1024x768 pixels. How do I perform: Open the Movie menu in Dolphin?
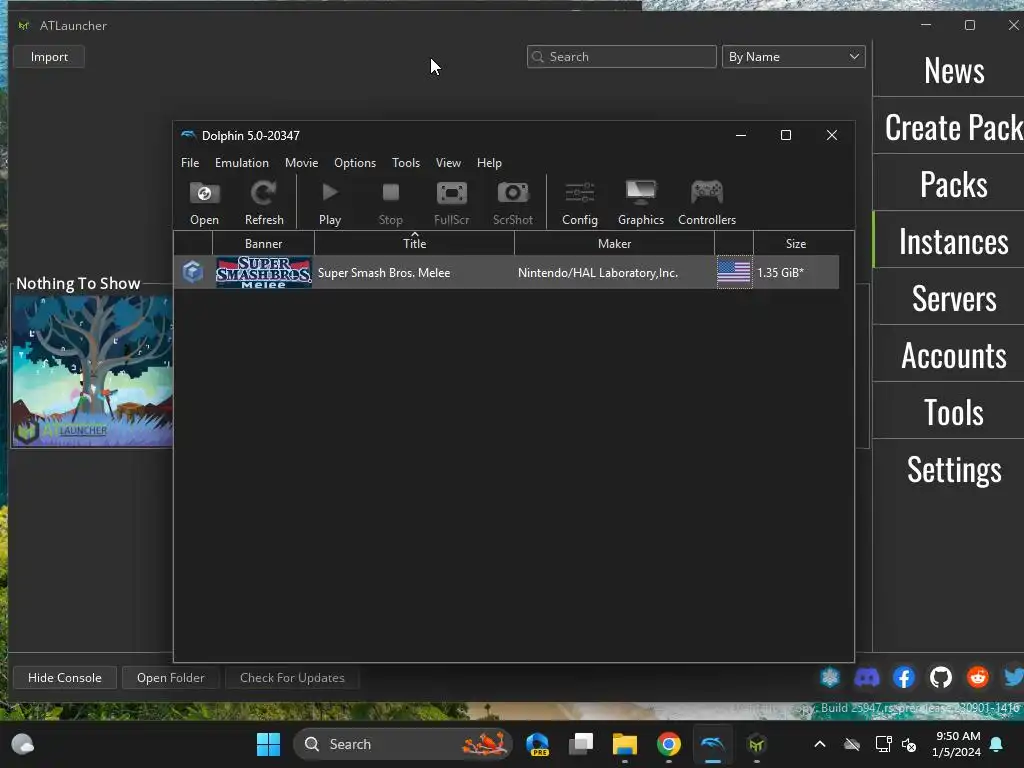(301, 163)
